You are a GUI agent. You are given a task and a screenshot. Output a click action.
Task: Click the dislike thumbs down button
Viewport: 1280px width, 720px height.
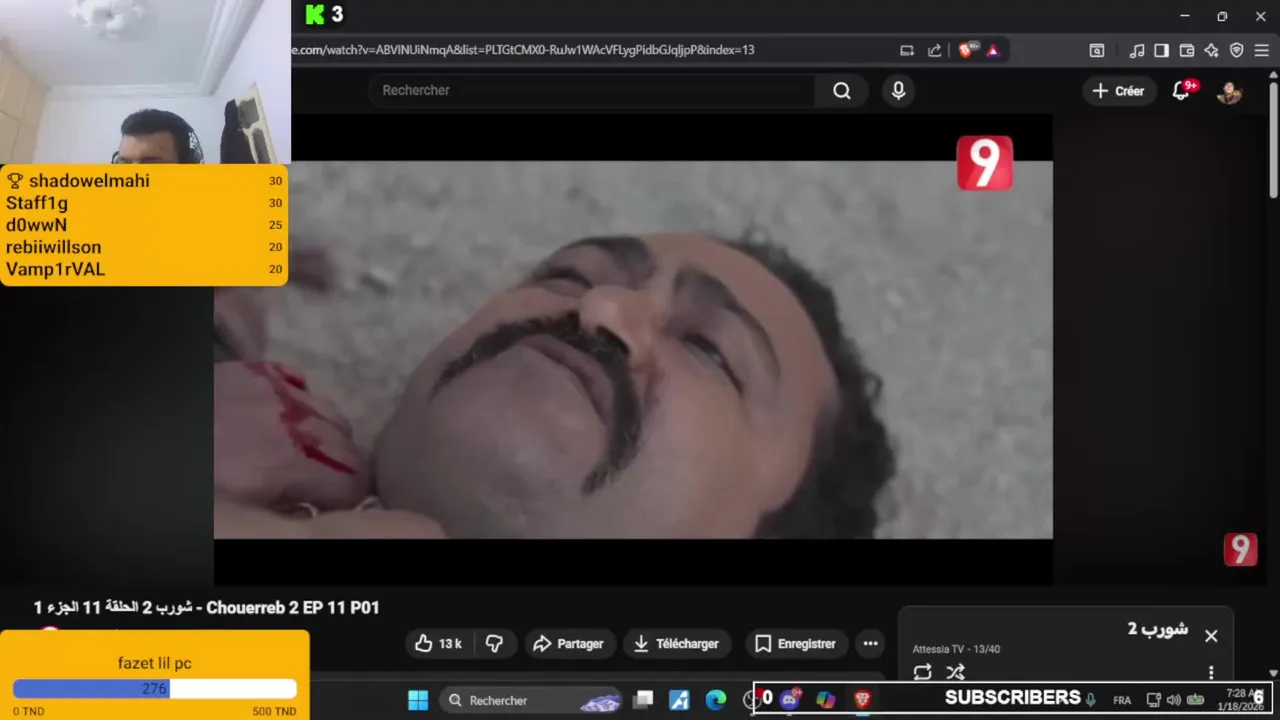coord(494,644)
